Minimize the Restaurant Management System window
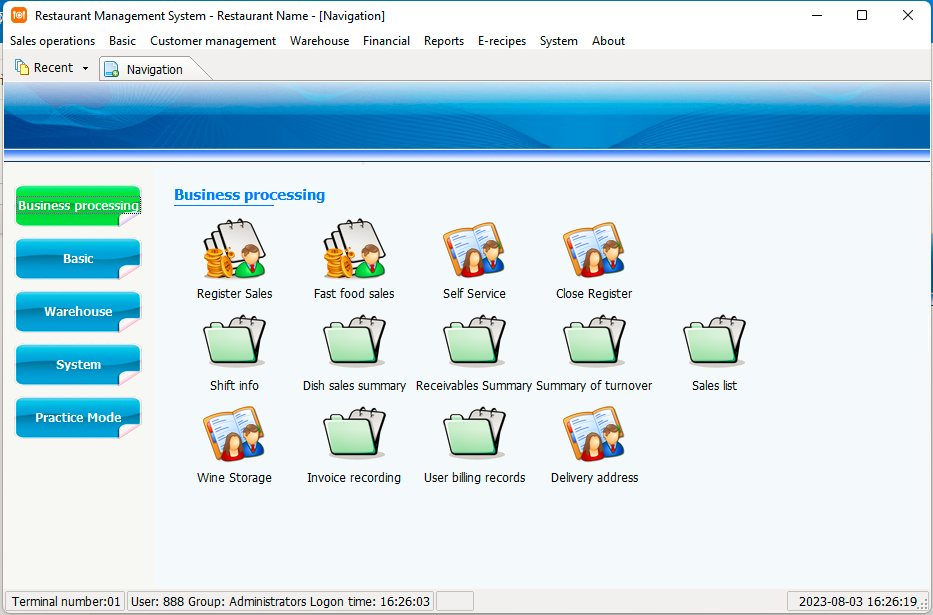 point(817,15)
